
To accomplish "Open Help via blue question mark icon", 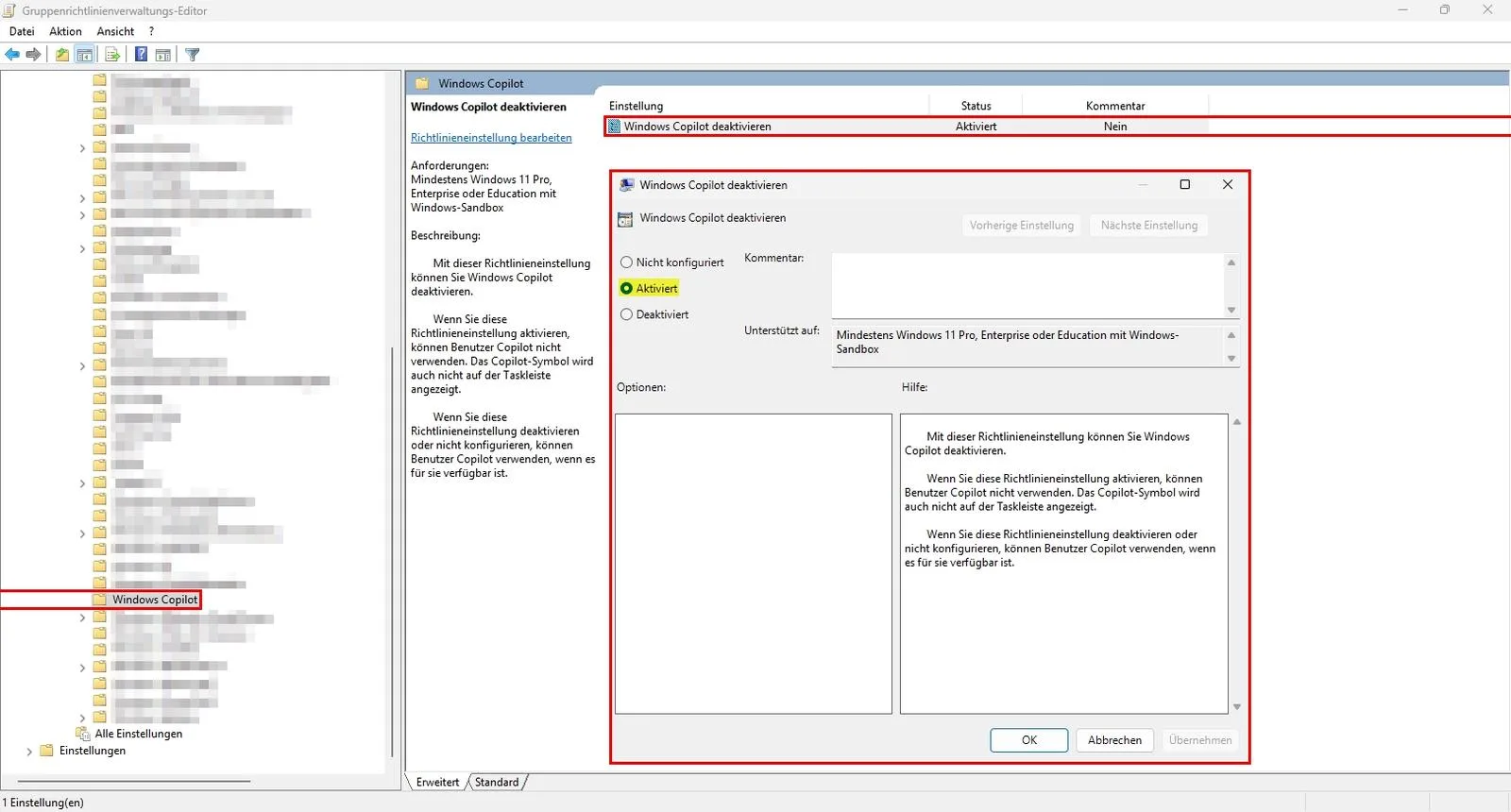I will (141, 55).
